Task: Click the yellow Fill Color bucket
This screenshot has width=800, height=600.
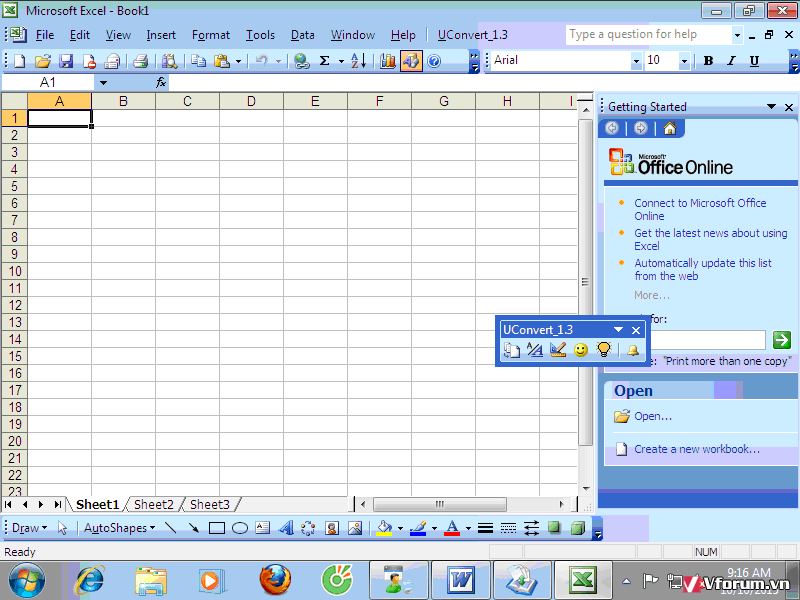Action: 383,528
